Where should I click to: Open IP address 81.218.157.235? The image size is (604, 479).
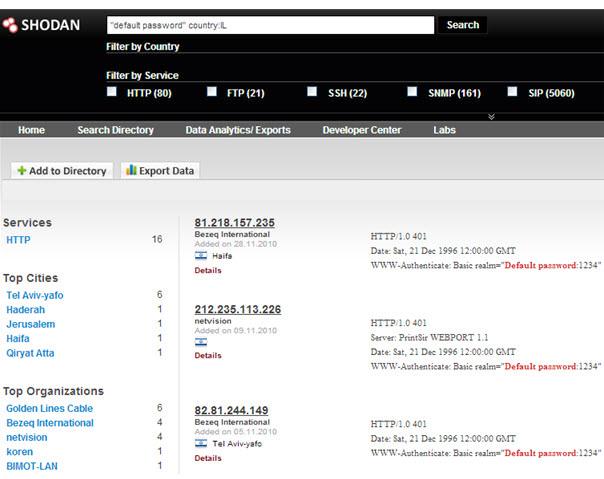[x=235, y=223]
